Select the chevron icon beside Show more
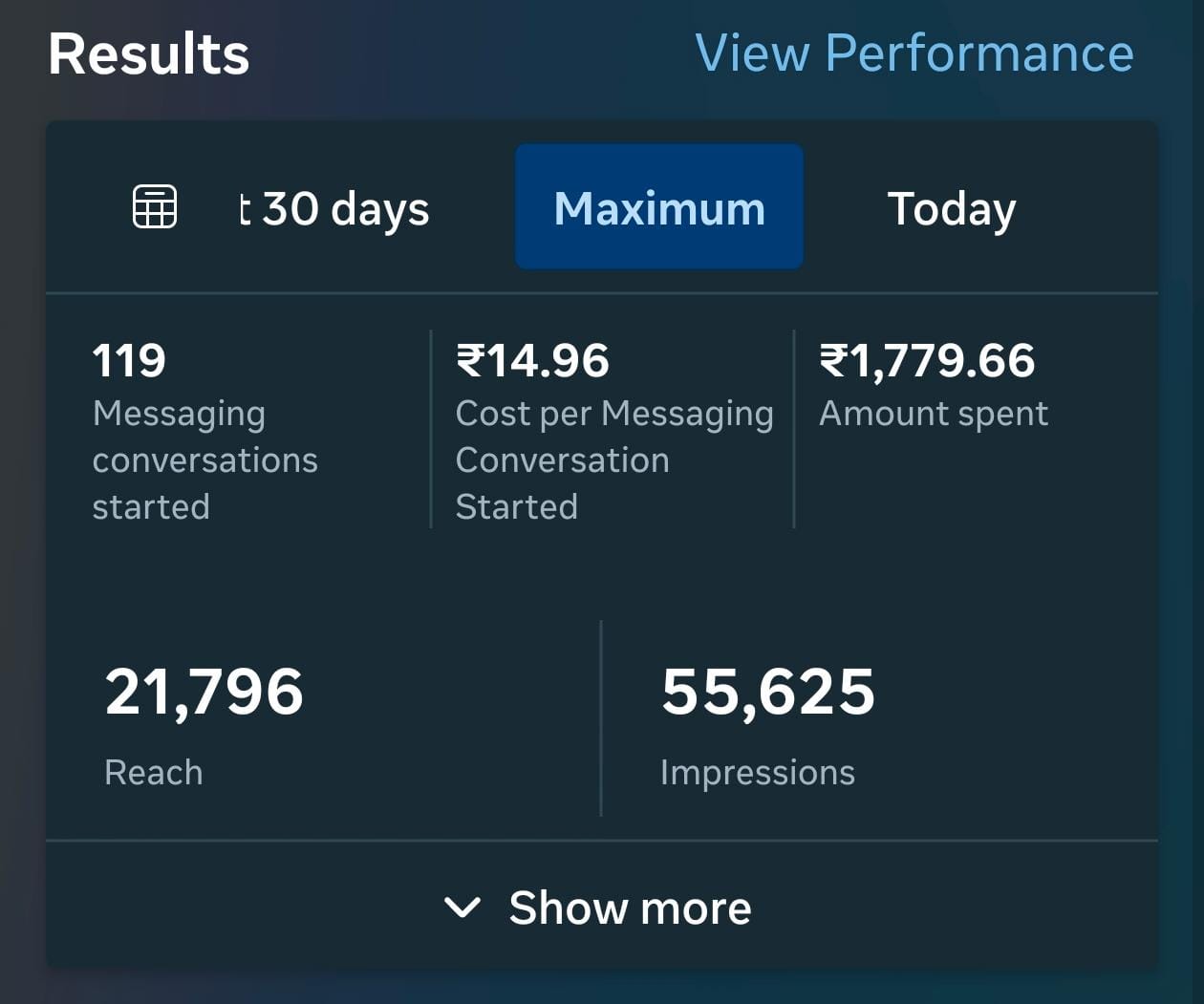This screenshot has height=1004, width=1204. tap(464, 908)
